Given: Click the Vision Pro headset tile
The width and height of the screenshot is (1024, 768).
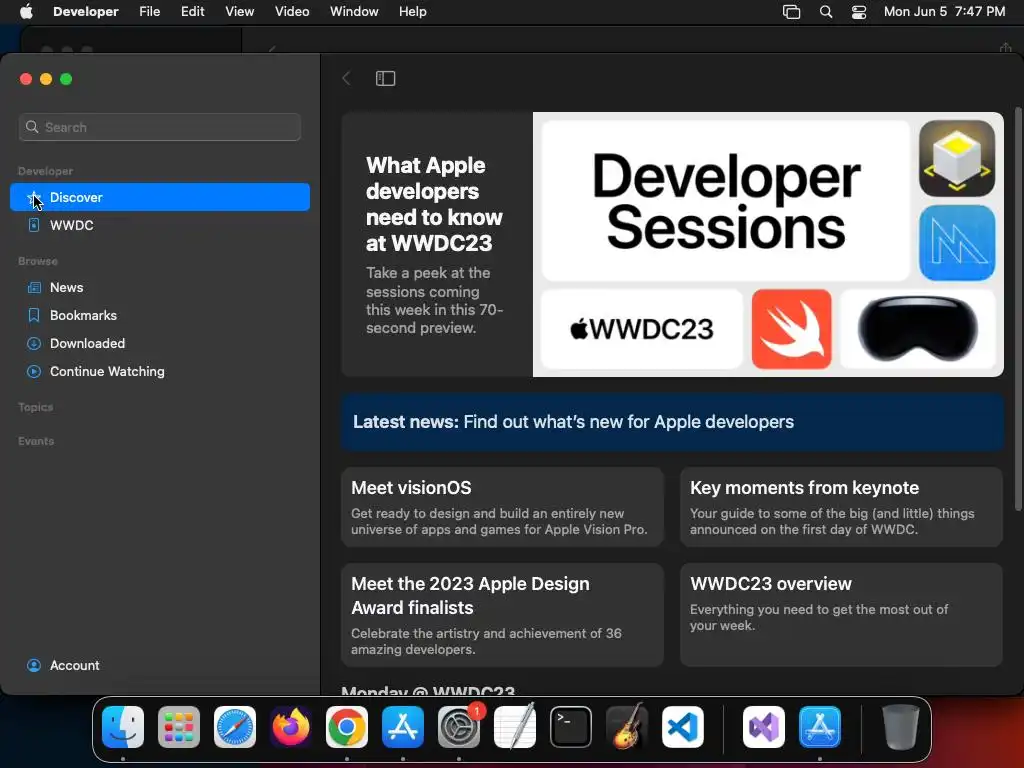Looking at the screenshot, I should pyautogui.click(x=918, y=329).
